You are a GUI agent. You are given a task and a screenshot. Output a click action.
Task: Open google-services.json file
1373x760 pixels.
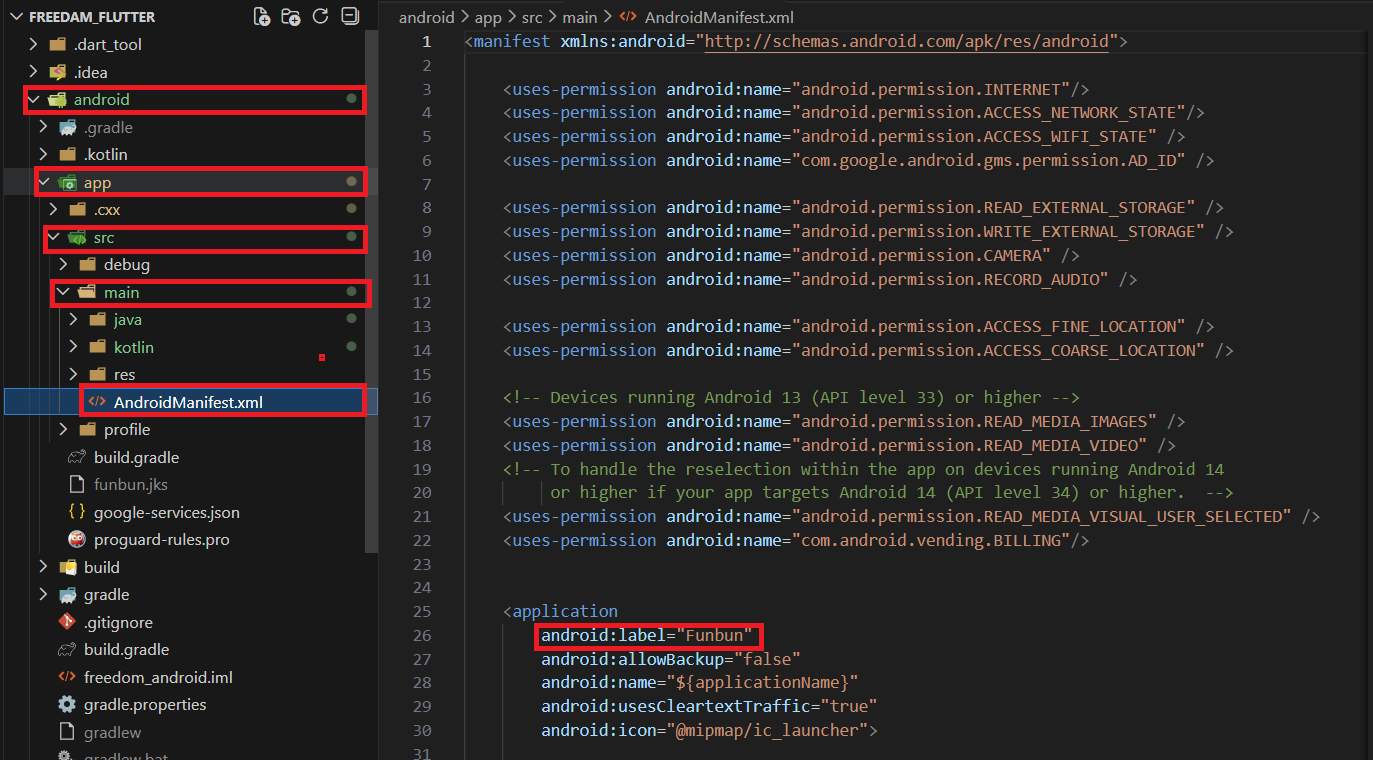(x=166, y=512)
